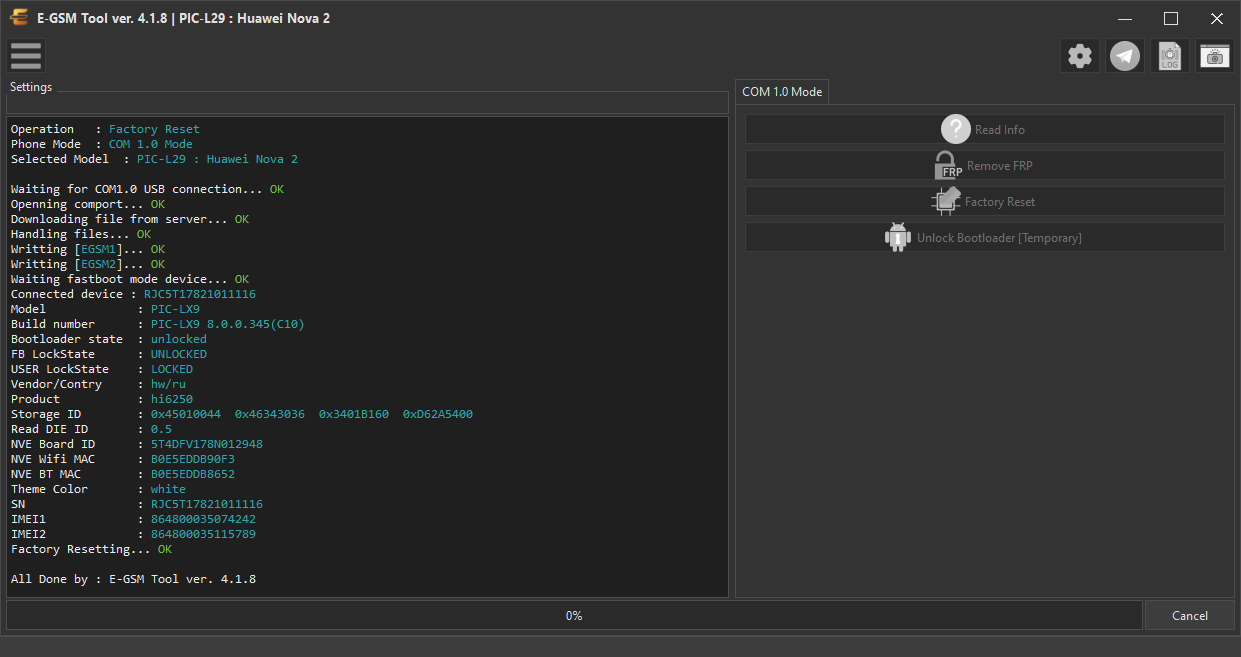Click the Phone Mode COM 1.0 Mode text
Image resolution: width=1241 pixels, height=657 pixels.
click(151, 144)
